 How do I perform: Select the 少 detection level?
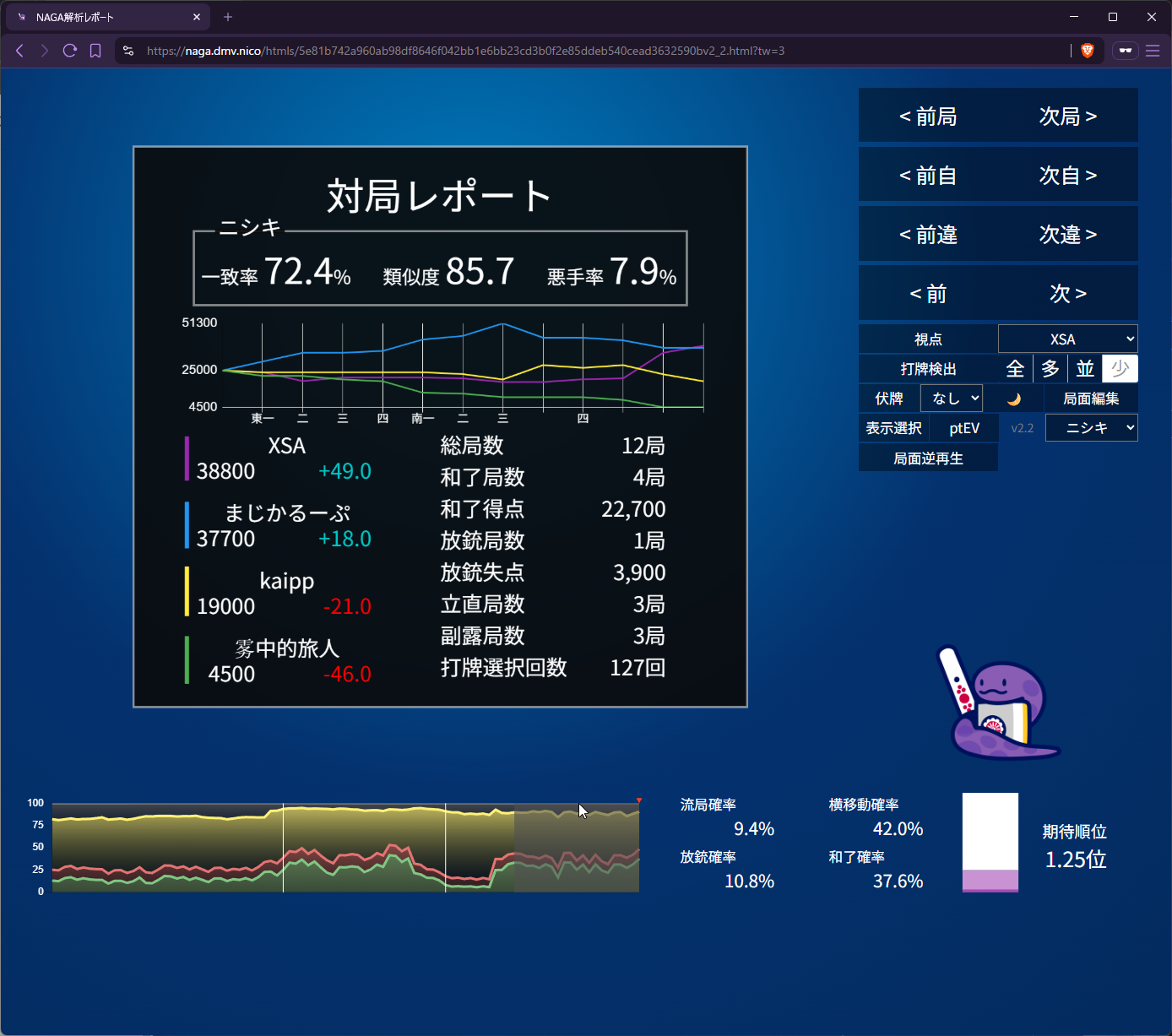click(x=1120, y=369)
